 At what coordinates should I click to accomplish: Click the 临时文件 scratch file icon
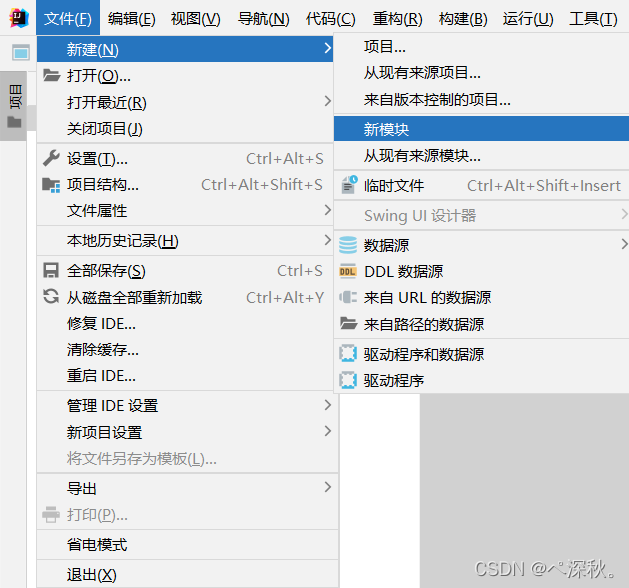point(349,185)
